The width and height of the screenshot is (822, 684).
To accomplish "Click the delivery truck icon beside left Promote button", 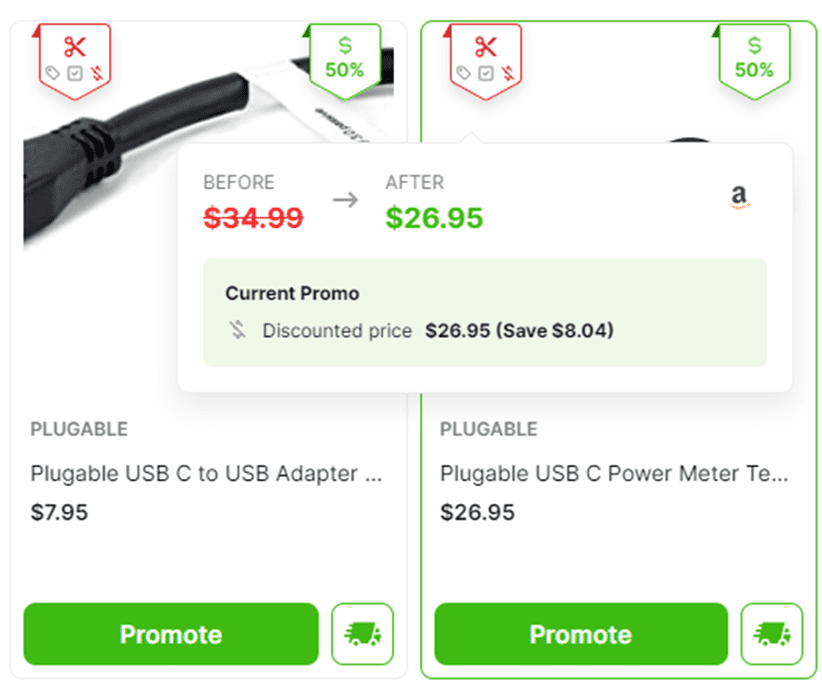I will pos(362,634).
